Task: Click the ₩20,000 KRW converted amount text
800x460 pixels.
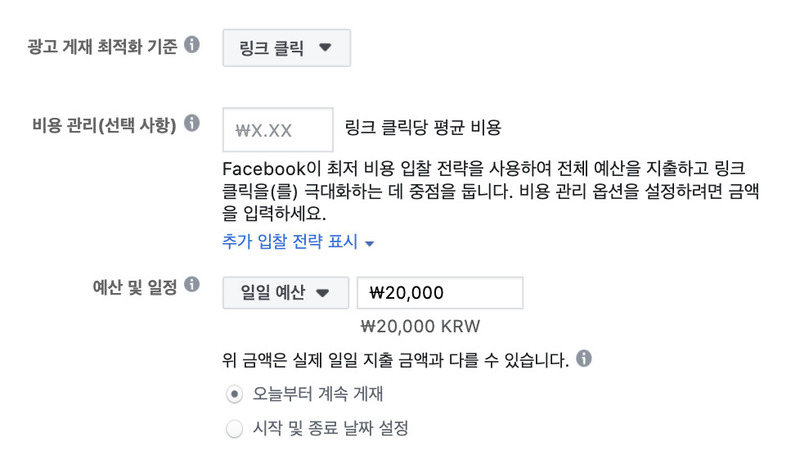Action: [x=420, y=326]
